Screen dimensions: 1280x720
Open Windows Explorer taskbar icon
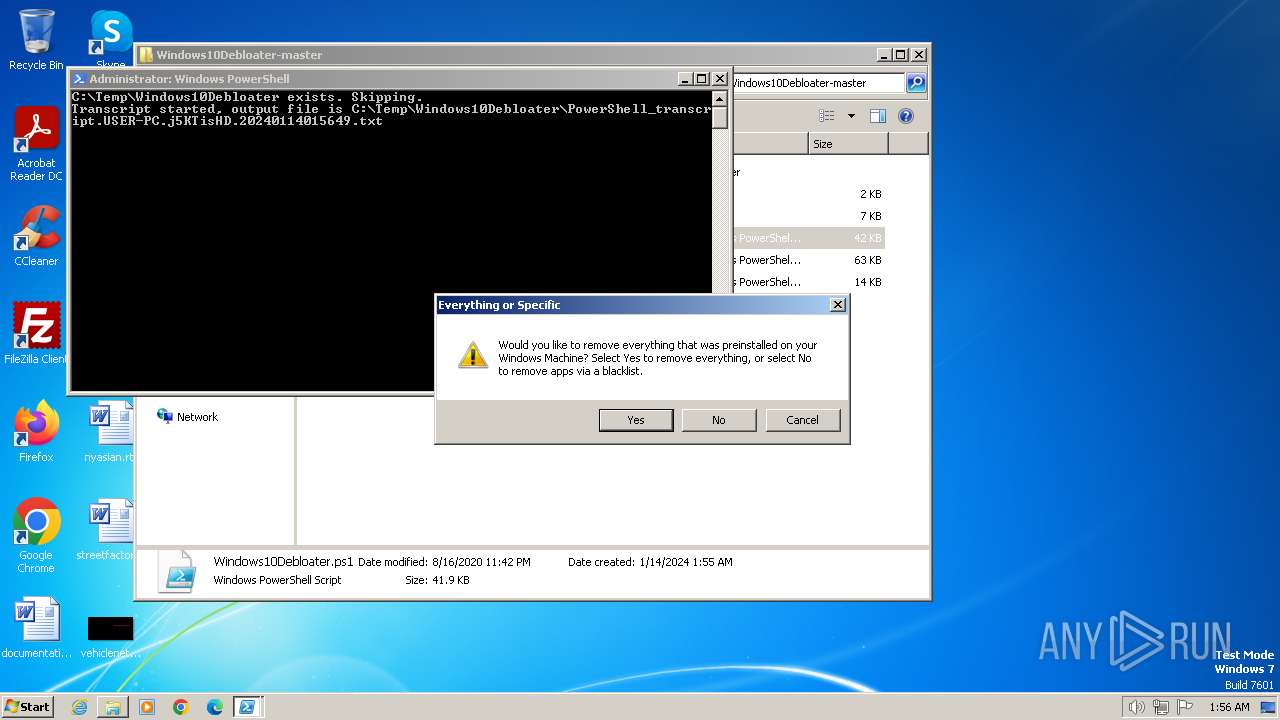click(113, 707)
